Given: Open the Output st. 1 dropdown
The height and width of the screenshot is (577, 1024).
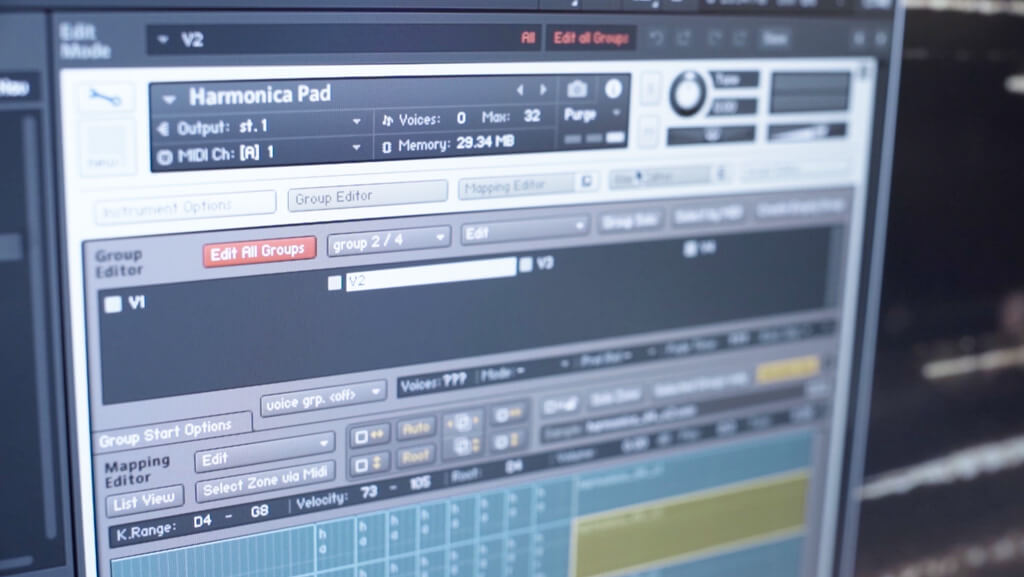Looking at the screenshot, I should (x=357, y=121).
